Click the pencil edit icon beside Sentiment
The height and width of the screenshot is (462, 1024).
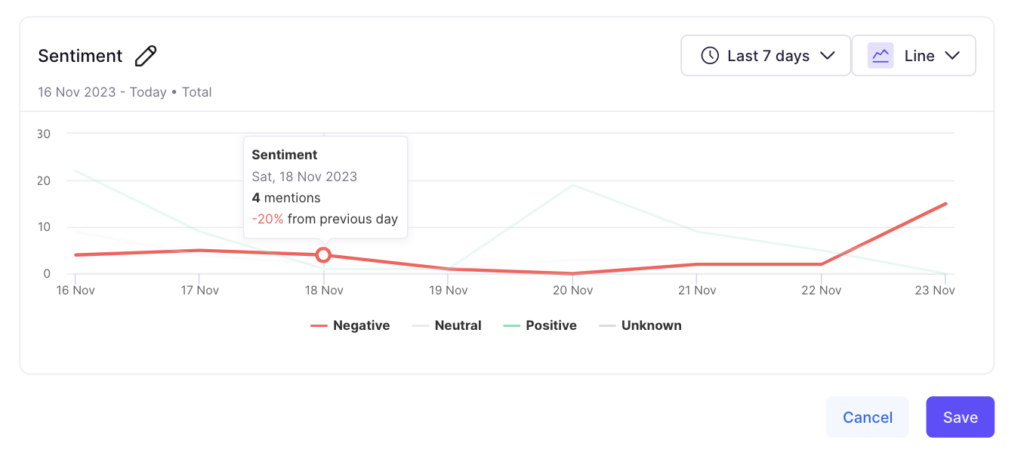(x=146, y=56)
